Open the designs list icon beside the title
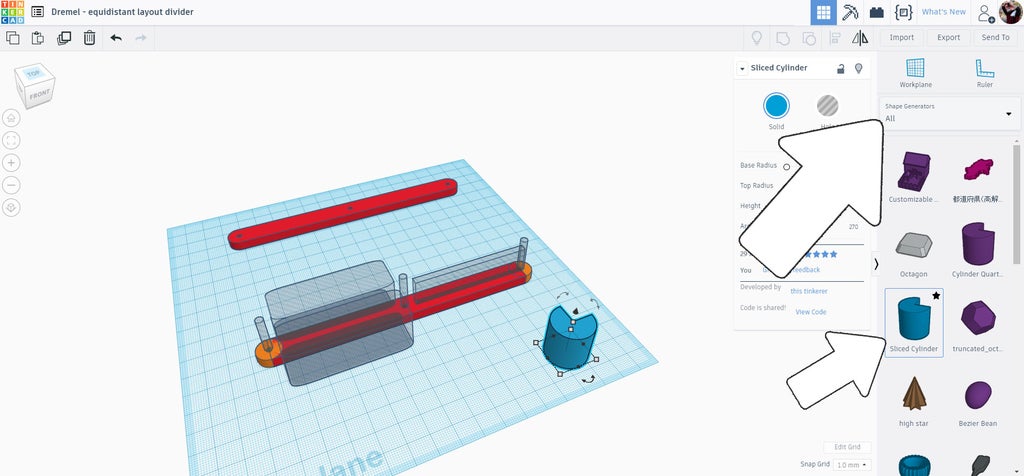The height and width of the screenshot is (476, 1024). click(38, 12)
